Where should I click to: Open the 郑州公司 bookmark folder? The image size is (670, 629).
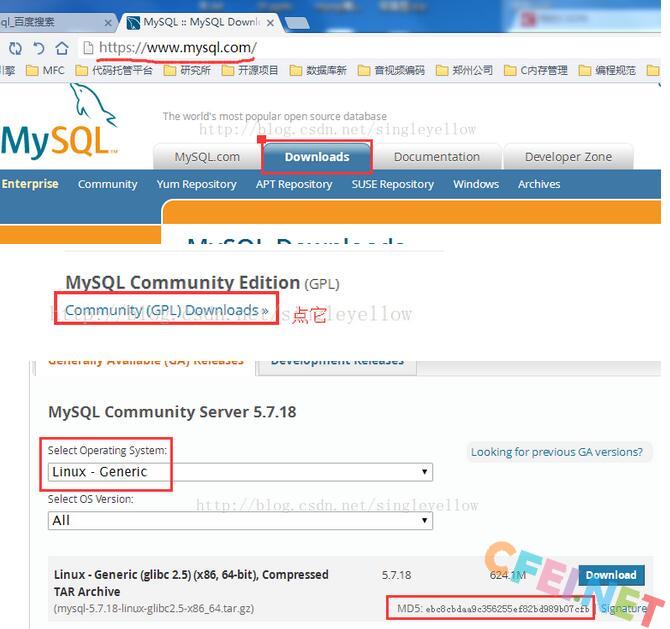click(464, 70)
